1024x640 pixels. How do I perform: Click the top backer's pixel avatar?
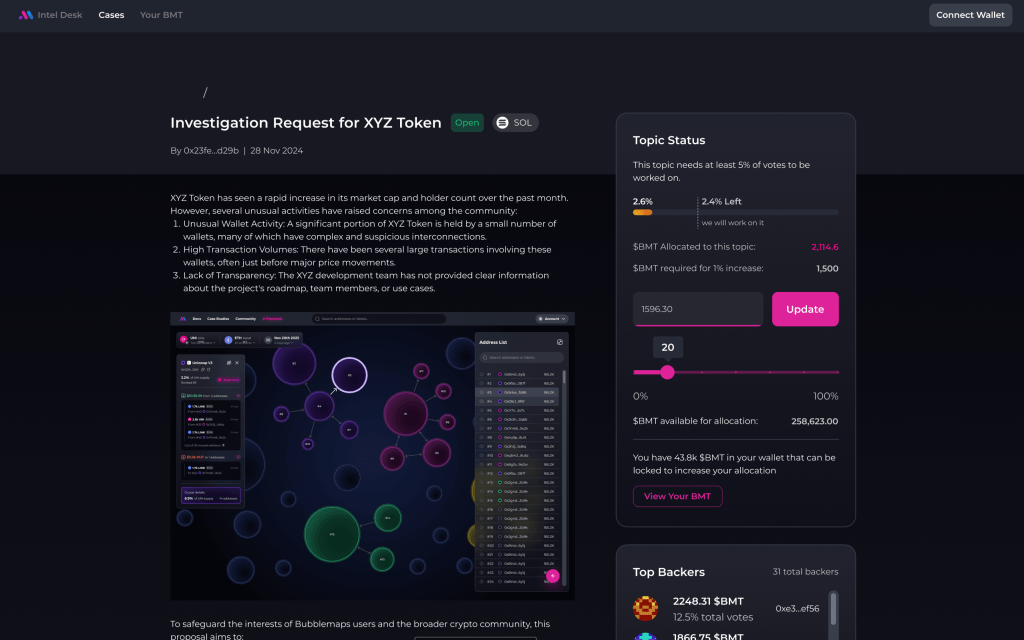coord(646,608)
